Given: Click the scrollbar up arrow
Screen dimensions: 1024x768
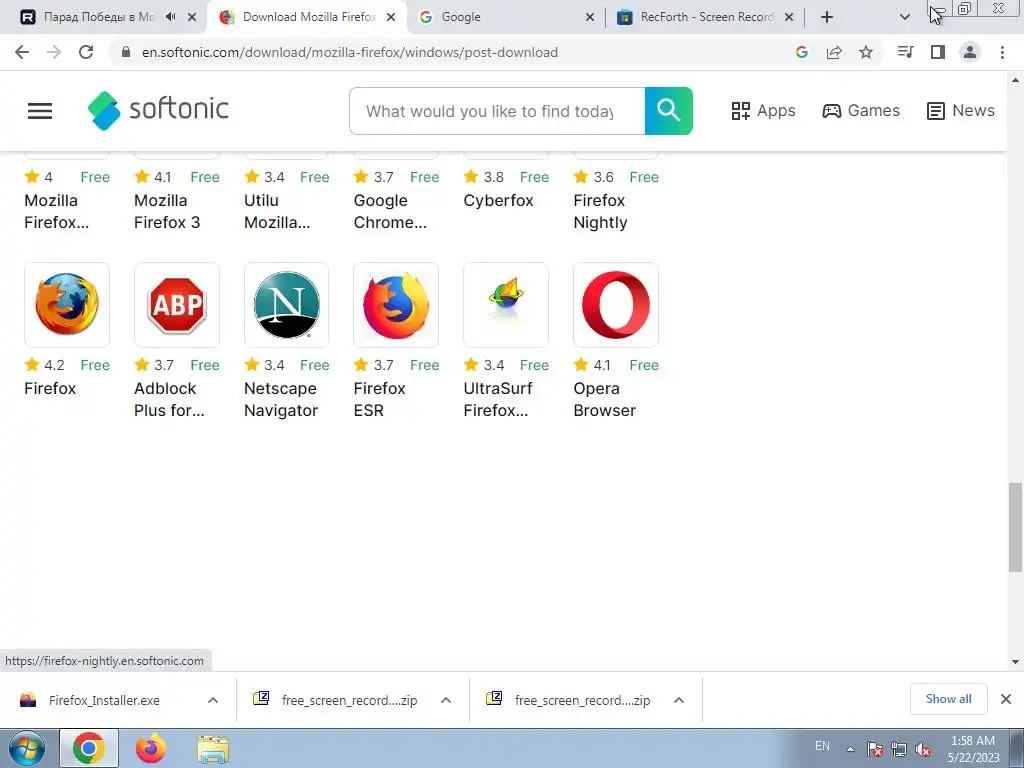Looking at the screenshot, I should point(1015,80).
